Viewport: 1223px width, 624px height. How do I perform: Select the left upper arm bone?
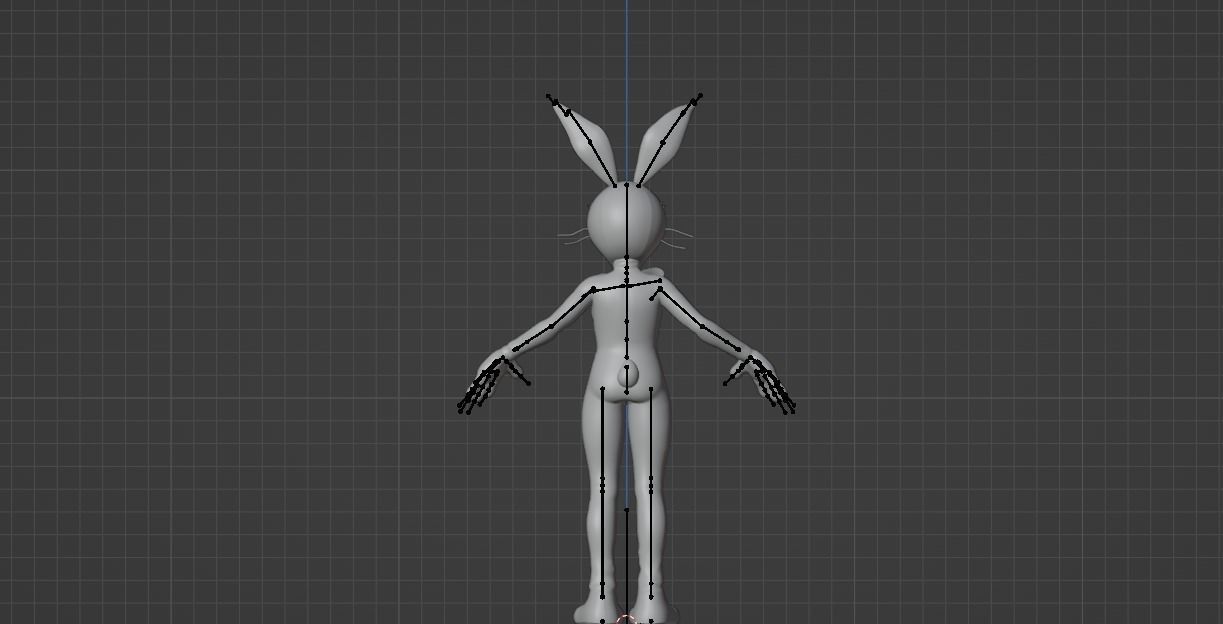(x=571, y=308)
